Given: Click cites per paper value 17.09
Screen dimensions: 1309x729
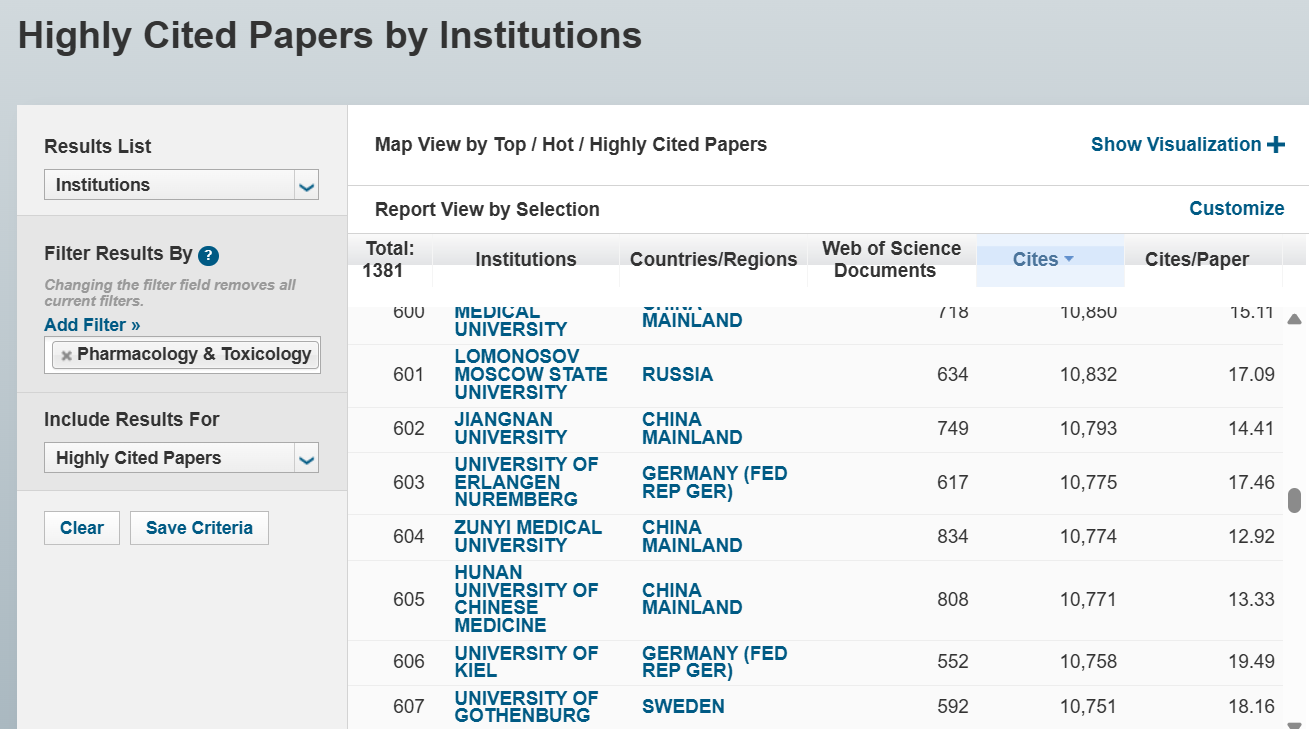Looking at the screenshot, I should tap(1251, 374).
